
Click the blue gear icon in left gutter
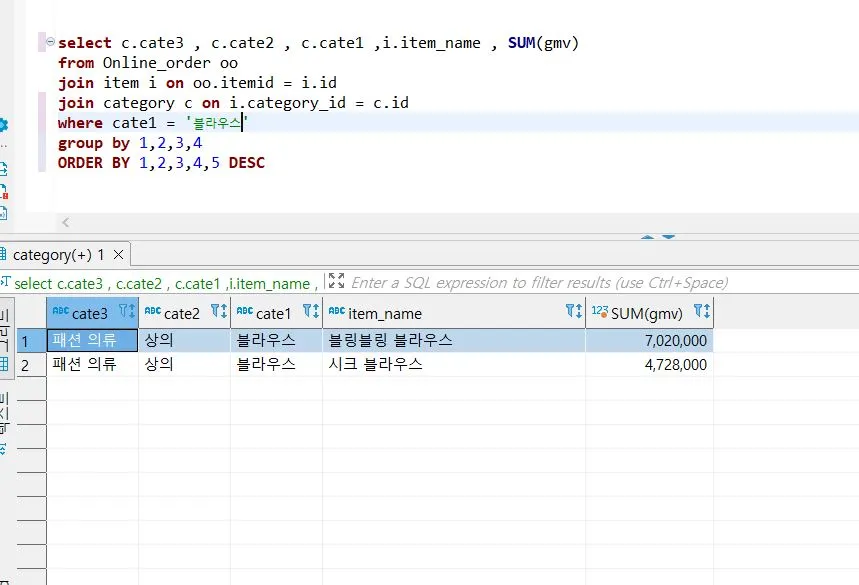(x=3, y=125)
